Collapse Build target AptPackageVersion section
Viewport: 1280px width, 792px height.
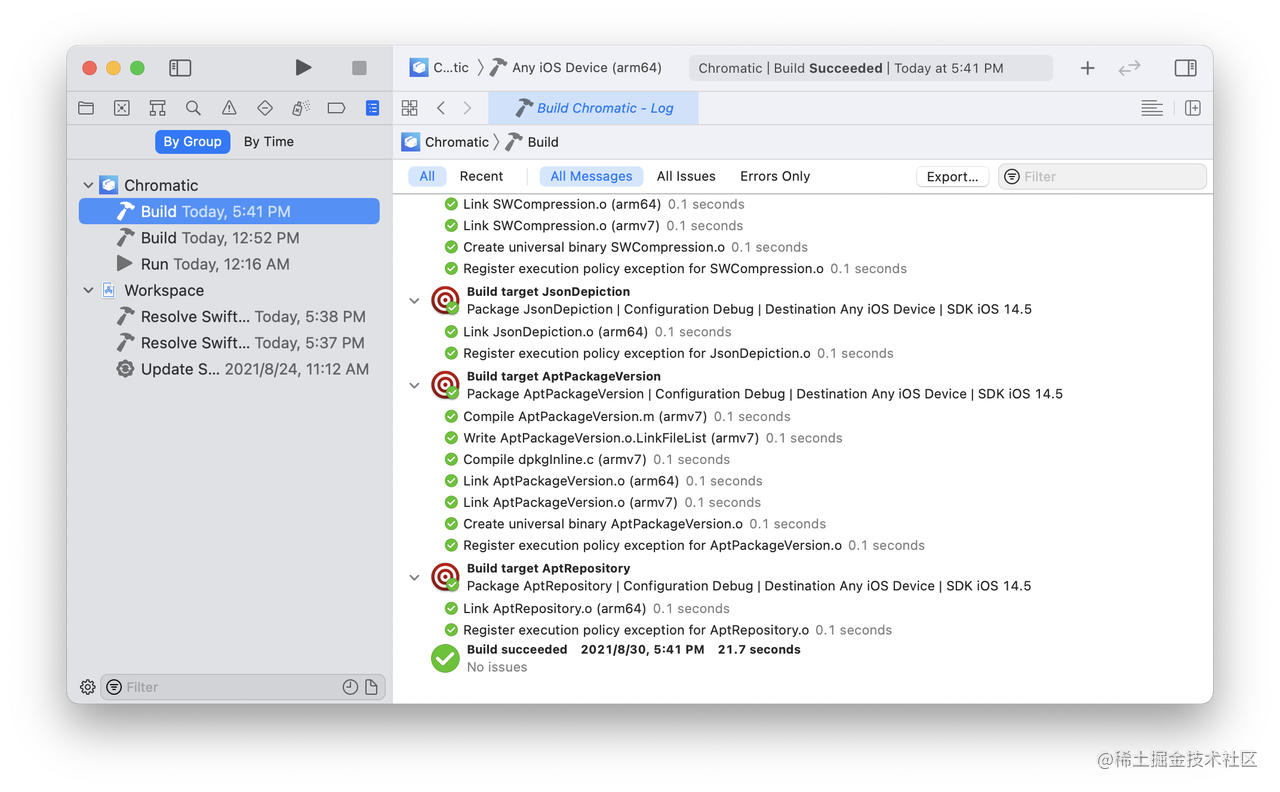click(x=414, y=385)
